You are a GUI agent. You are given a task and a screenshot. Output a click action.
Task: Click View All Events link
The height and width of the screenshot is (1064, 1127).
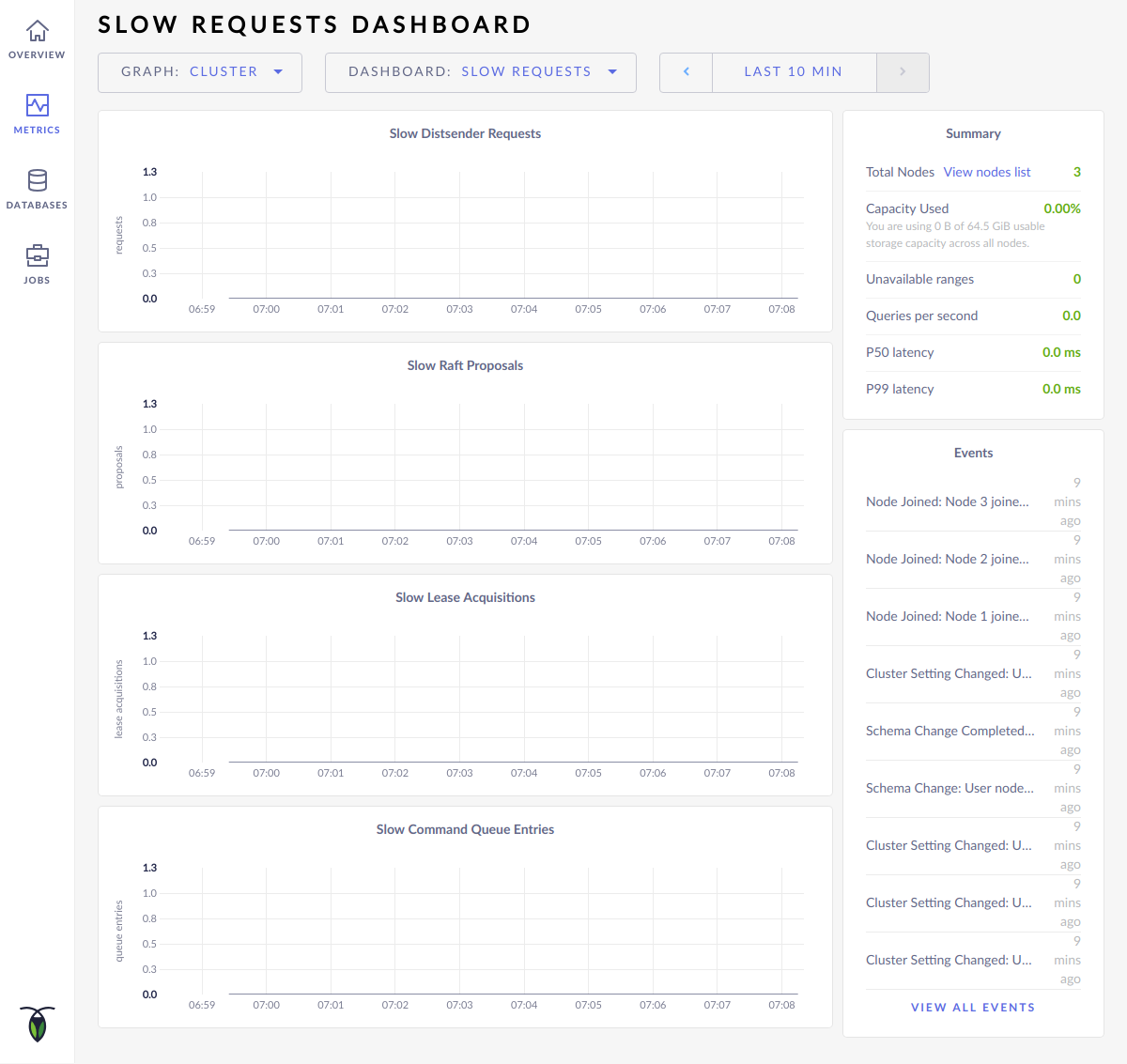click(x=973, y=1007)
